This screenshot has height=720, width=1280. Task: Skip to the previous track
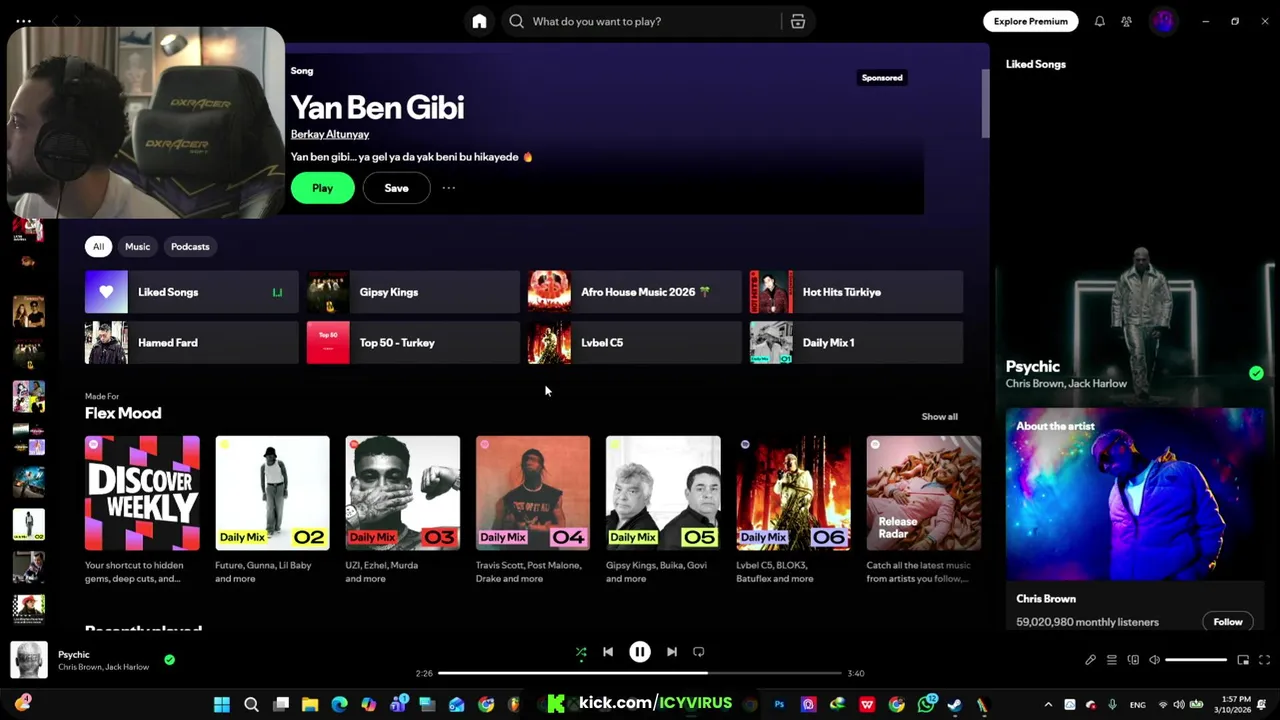tap(608, 652)
